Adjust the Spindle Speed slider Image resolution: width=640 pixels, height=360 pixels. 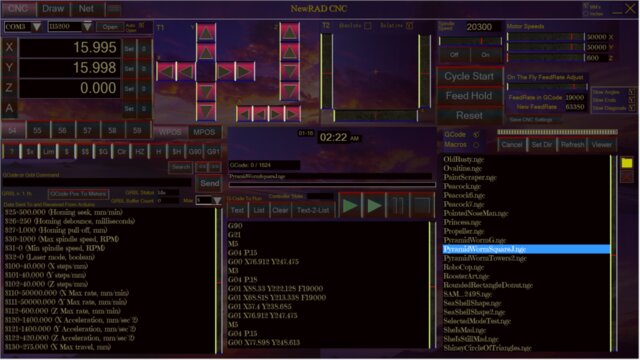[x=470, y=41]
